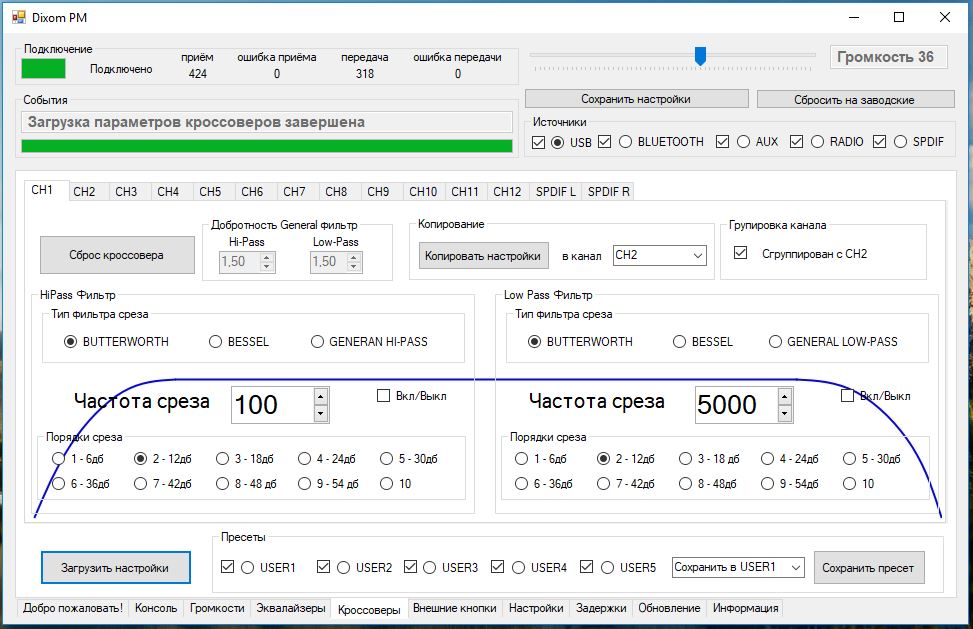
Task: Toggle the USER4 preset checkbox
Action: pos(497,567)
